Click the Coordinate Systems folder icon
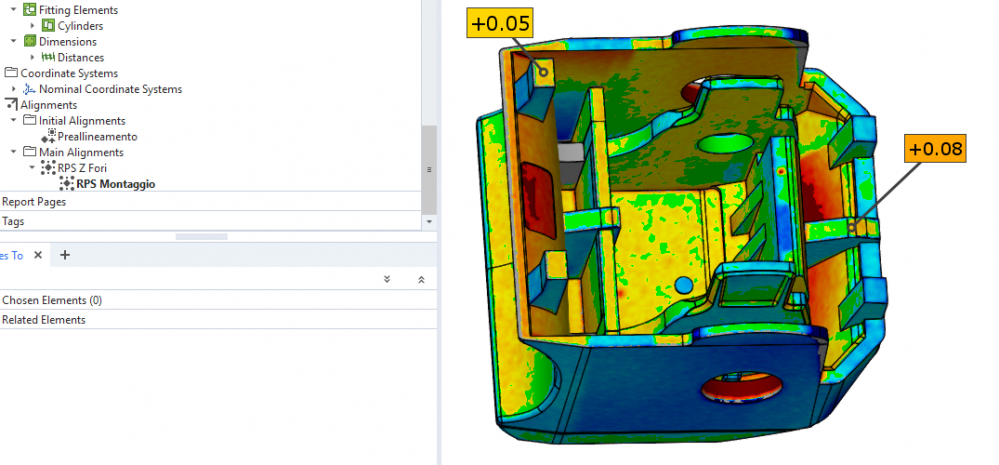Viewport: 999px width, 465px height. coord(11,73)
